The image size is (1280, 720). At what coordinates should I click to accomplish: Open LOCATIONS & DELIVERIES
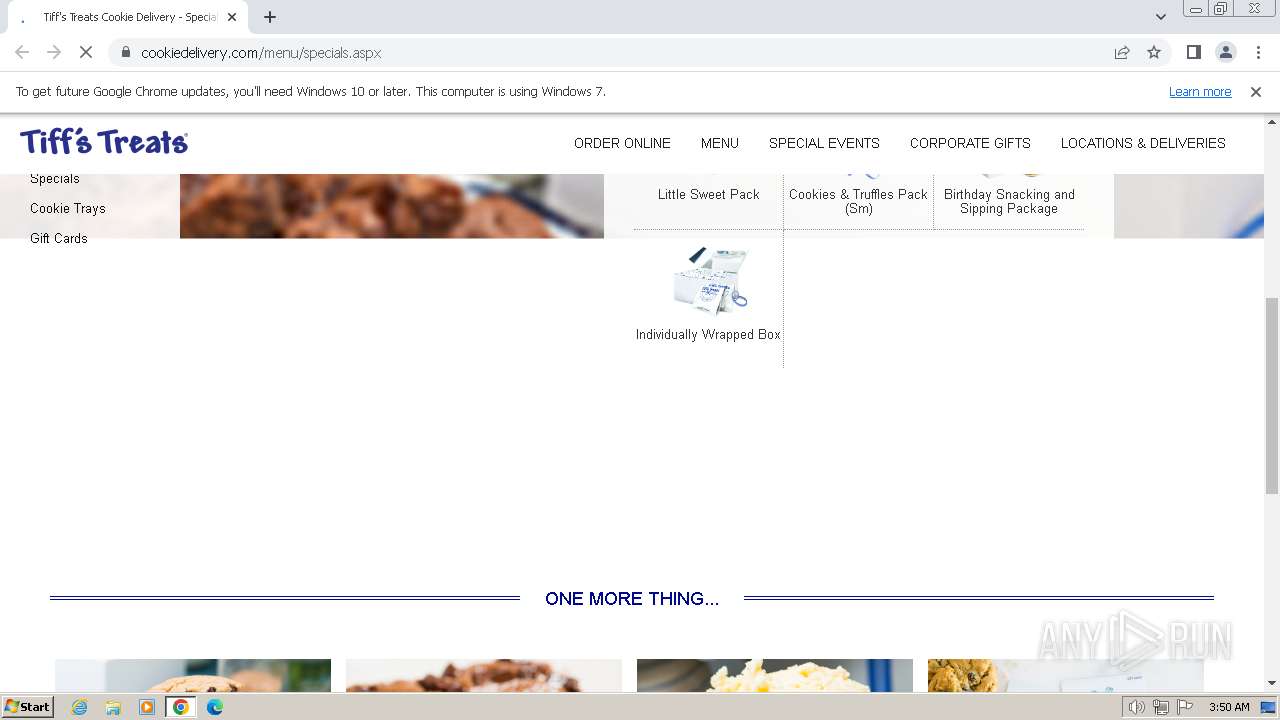point(1143,143)
